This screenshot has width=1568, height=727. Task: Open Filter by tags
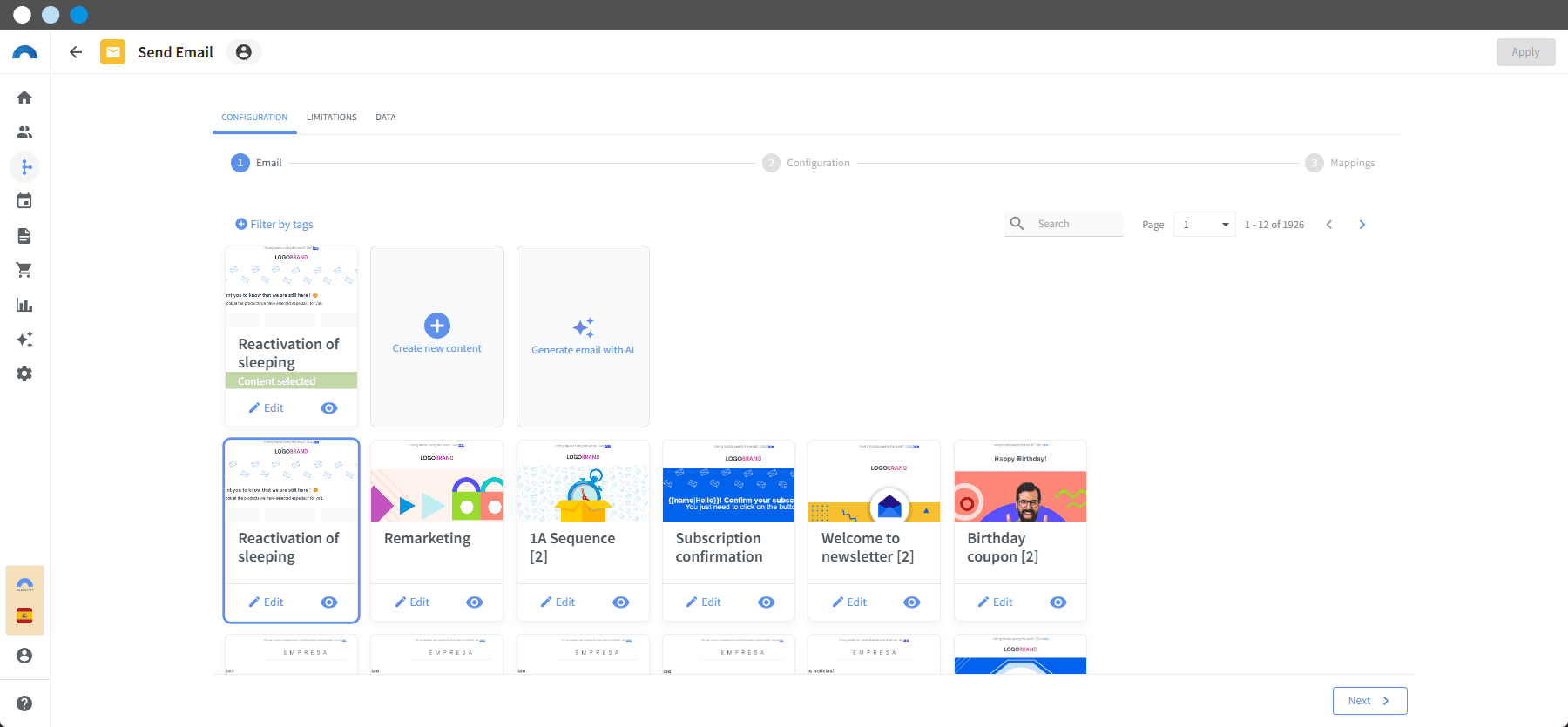click(x=274, y=225)
